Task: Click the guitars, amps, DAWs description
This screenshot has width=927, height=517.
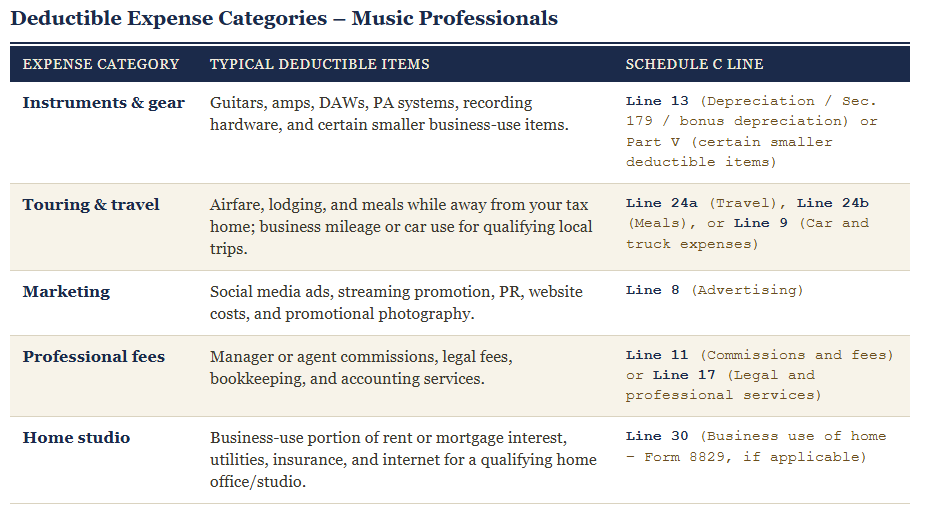Action: (x=389, y=114)
